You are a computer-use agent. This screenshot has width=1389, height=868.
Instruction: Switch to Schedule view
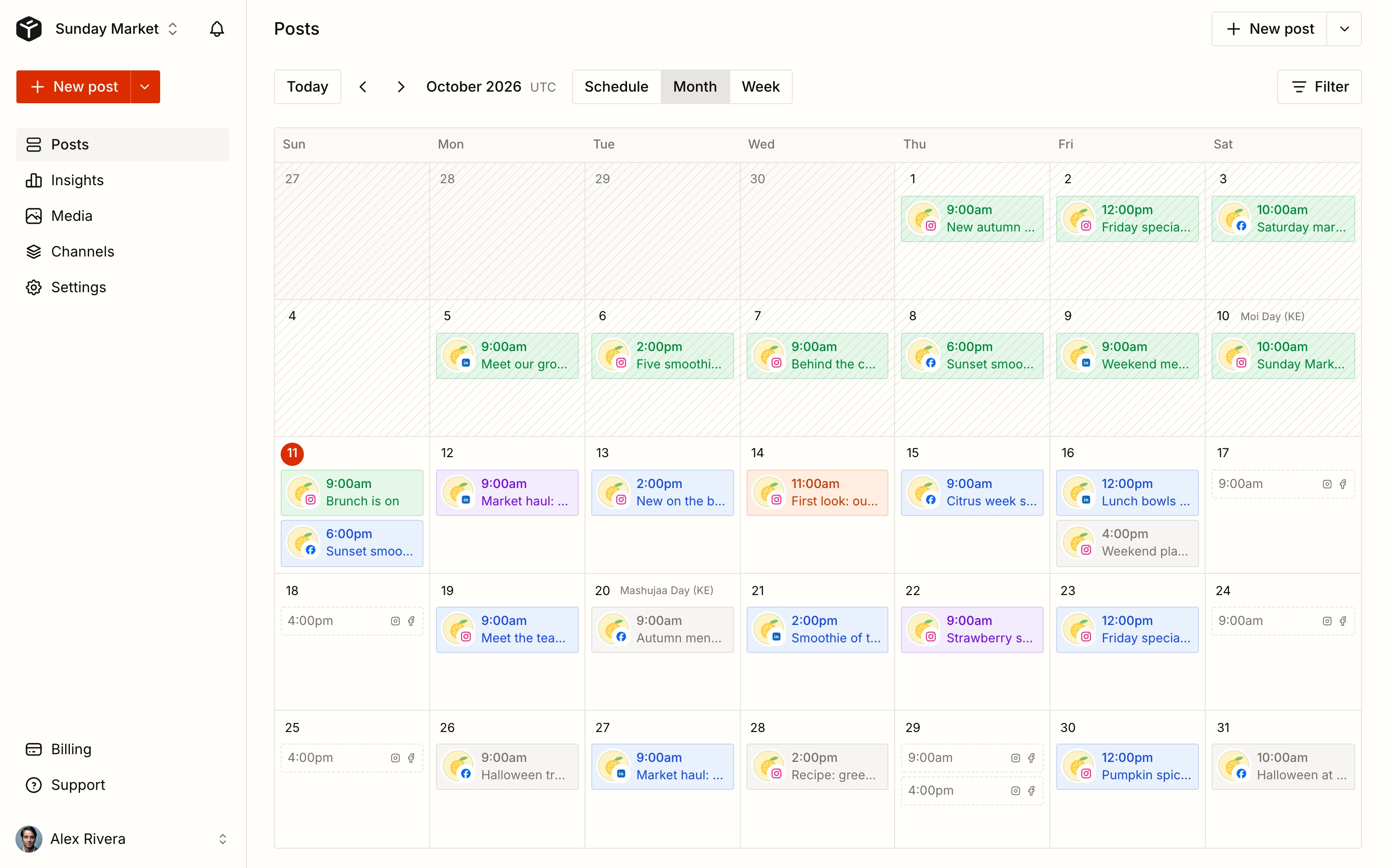616,87
